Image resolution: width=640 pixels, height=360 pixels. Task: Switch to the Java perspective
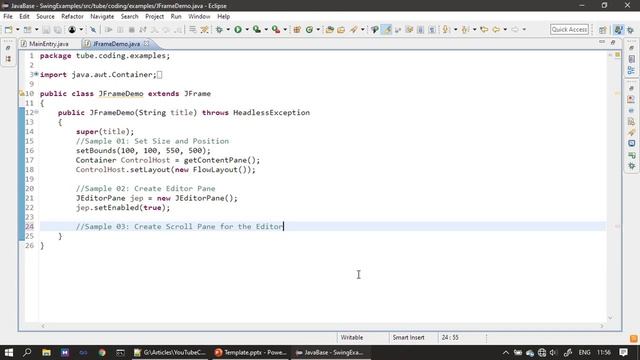619,30
